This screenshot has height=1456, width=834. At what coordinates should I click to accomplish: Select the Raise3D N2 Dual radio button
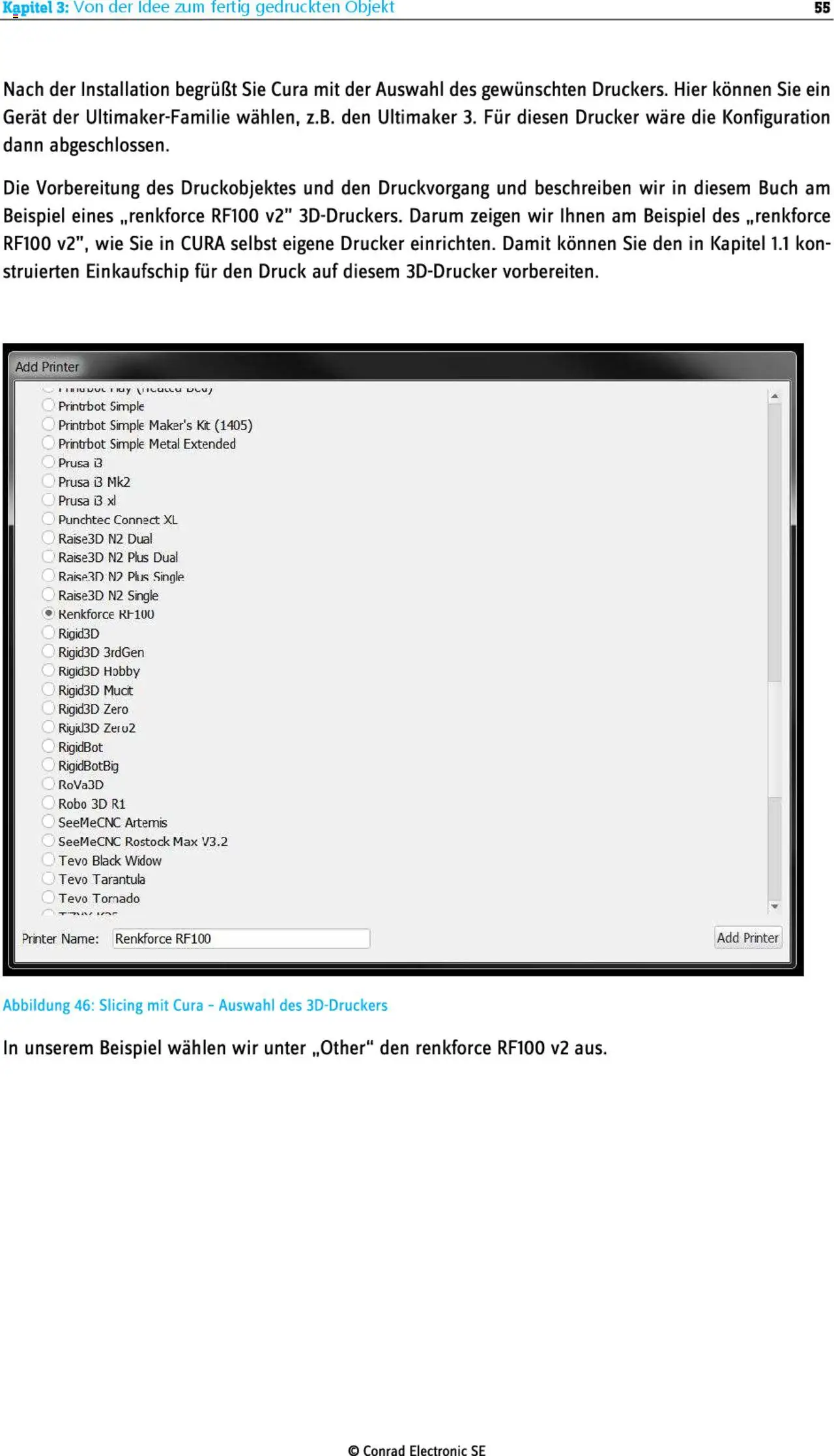[x=48, y=538]
